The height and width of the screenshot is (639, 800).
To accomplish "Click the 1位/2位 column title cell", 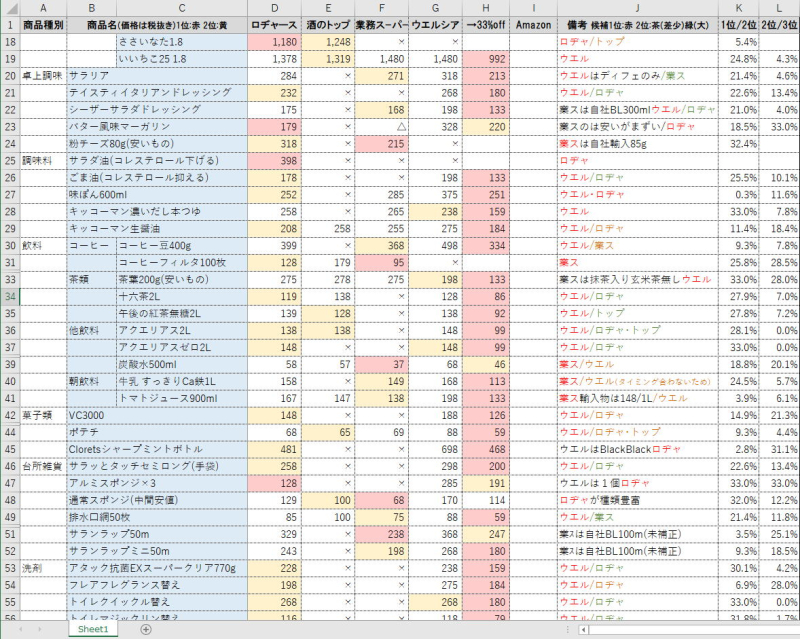I will pyautogui.click(x=738, y=25).
